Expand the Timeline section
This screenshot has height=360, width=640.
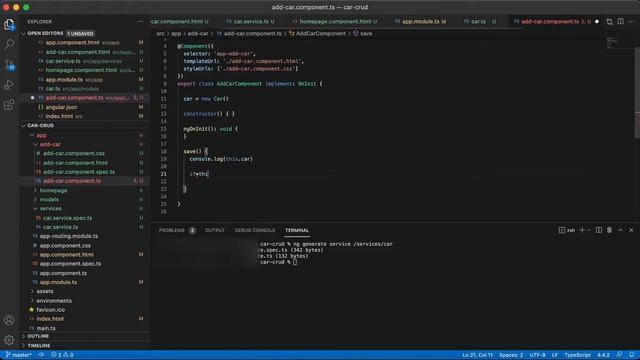[x=39, y=346]
